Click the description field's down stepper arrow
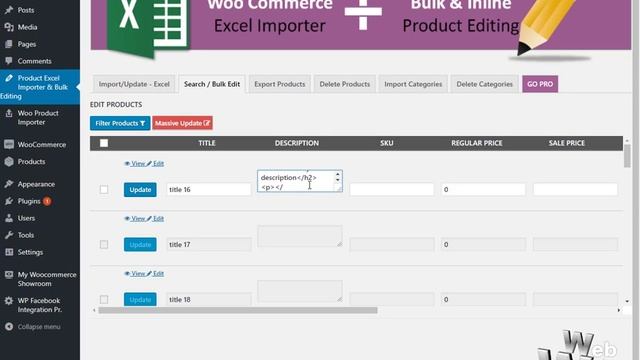 pyautogui.click(x=338, y=180)
